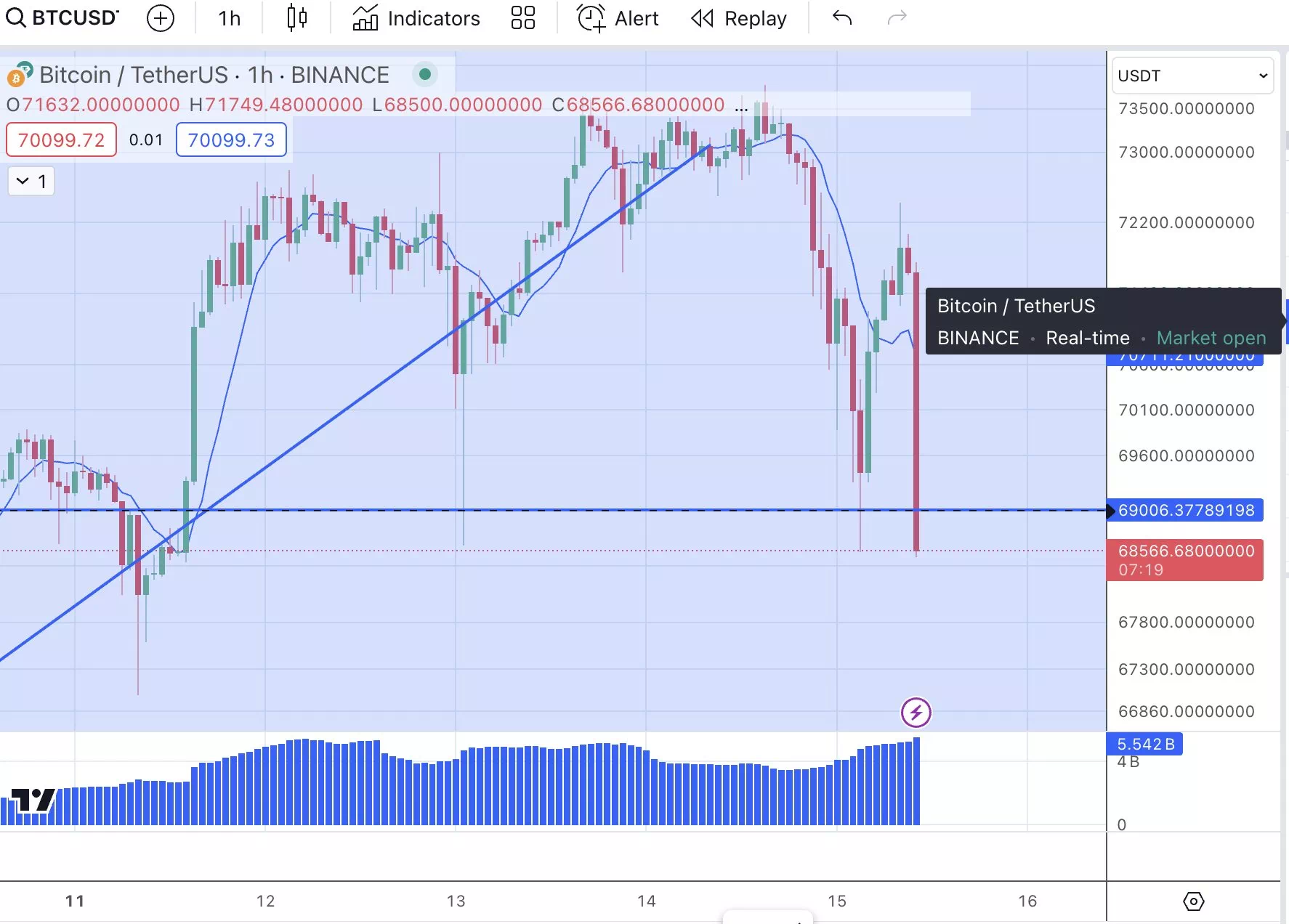The height and width of the screenshot is (924, 1289).
Task: Open chart settings hexagon icon
Action: tap(1194, 901)
